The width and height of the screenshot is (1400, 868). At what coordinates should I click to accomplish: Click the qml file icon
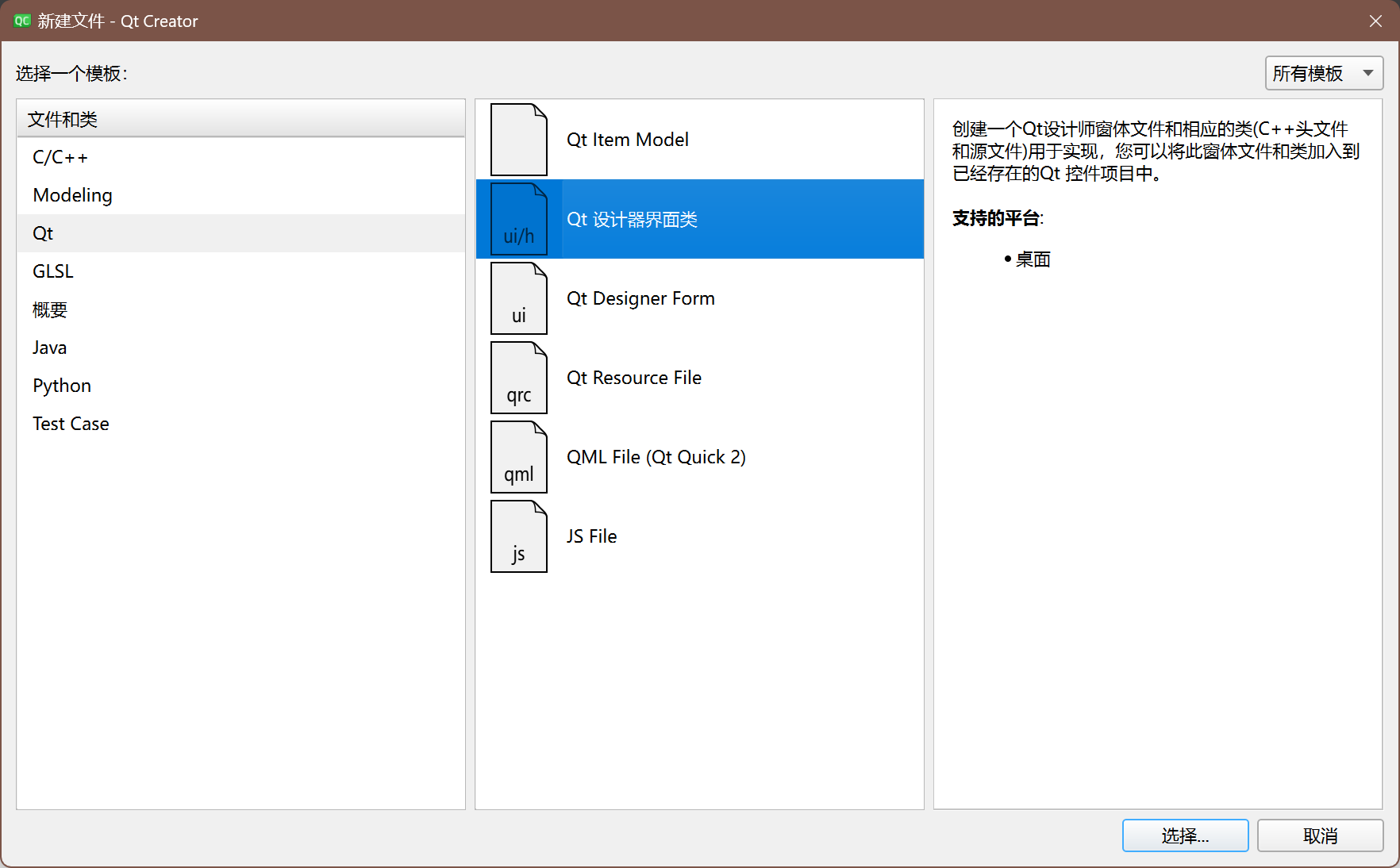[519, 457]
